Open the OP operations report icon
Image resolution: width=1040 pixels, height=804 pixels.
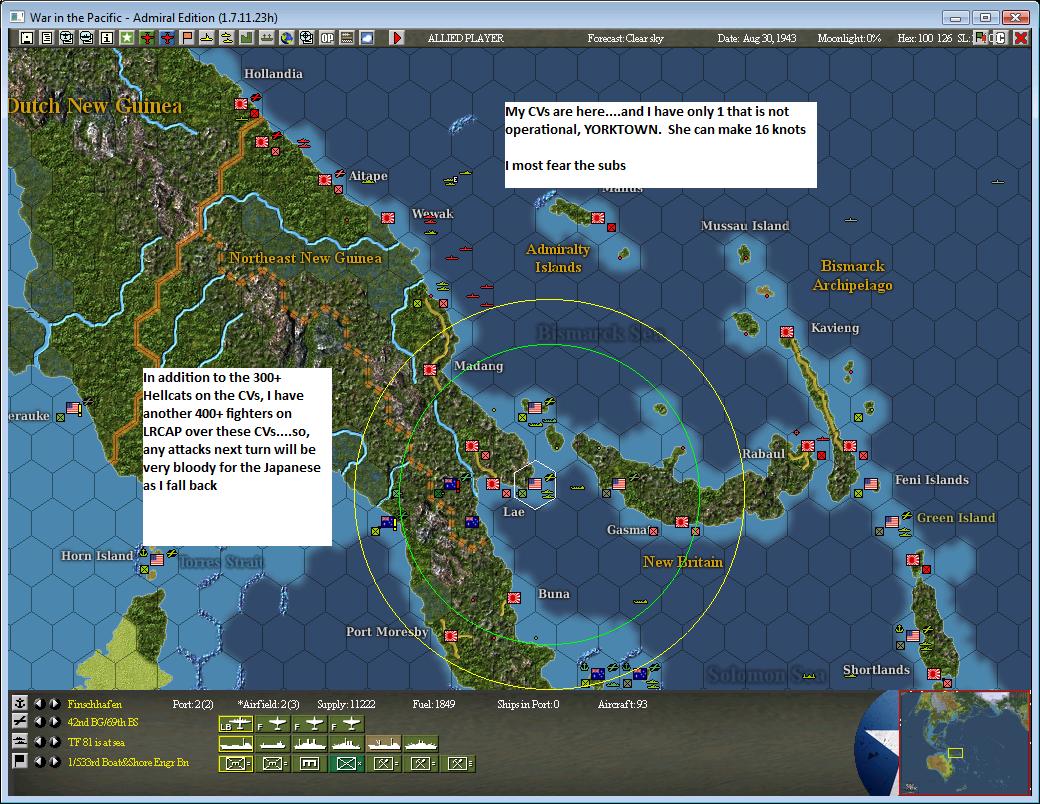coord(327,38)
